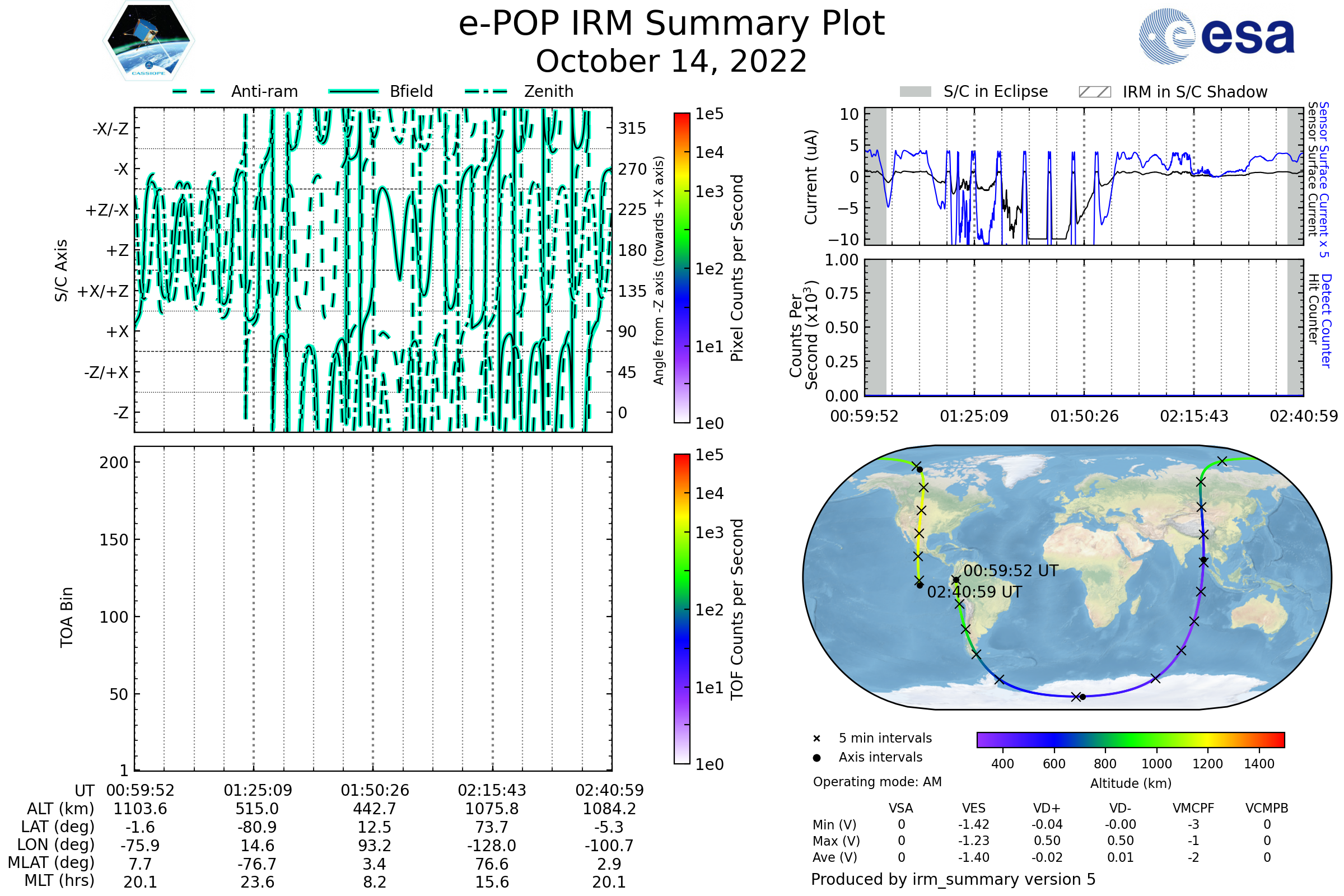Viewport: 1344px width, 896px height.
Task: Click the 'Sensor Surface Current x 5' blue label
Action: coord(1324,179)
